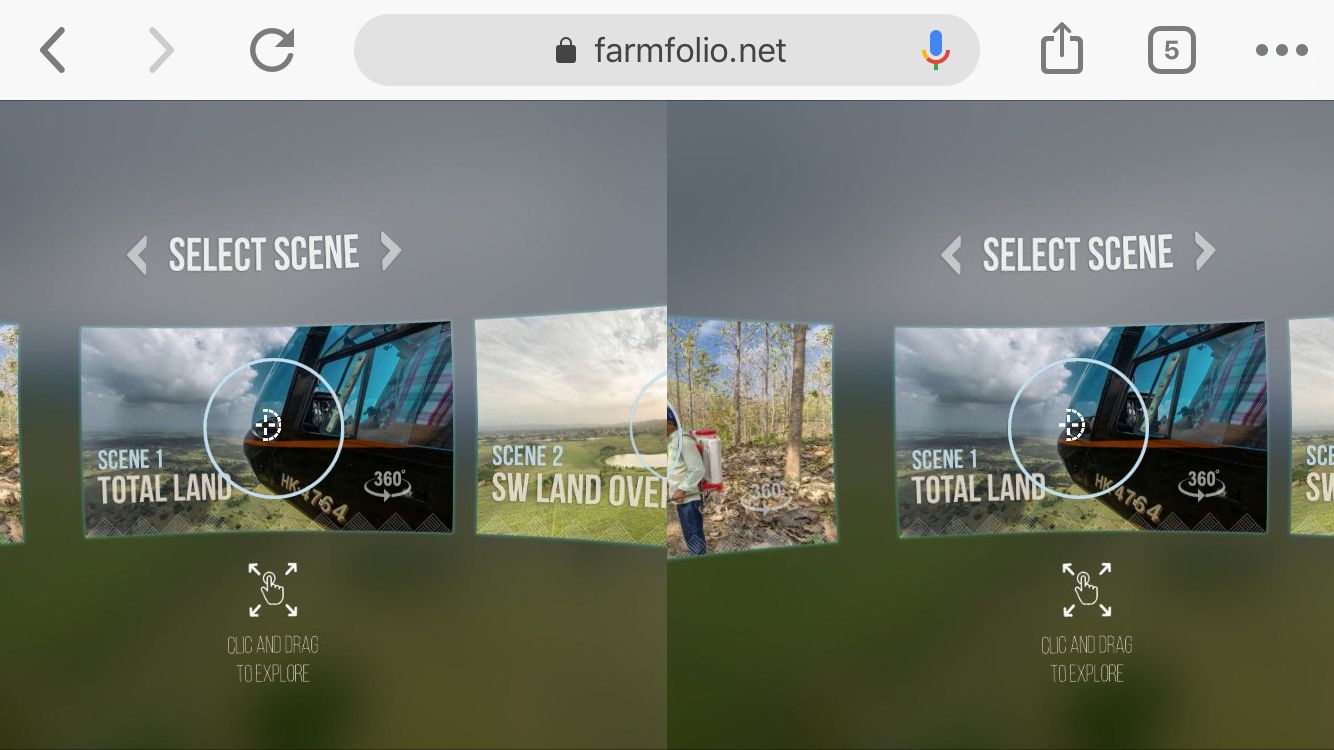Reload the farmfolio.net page
This screenshot has width=1334, height=750.
coord(272,50)
